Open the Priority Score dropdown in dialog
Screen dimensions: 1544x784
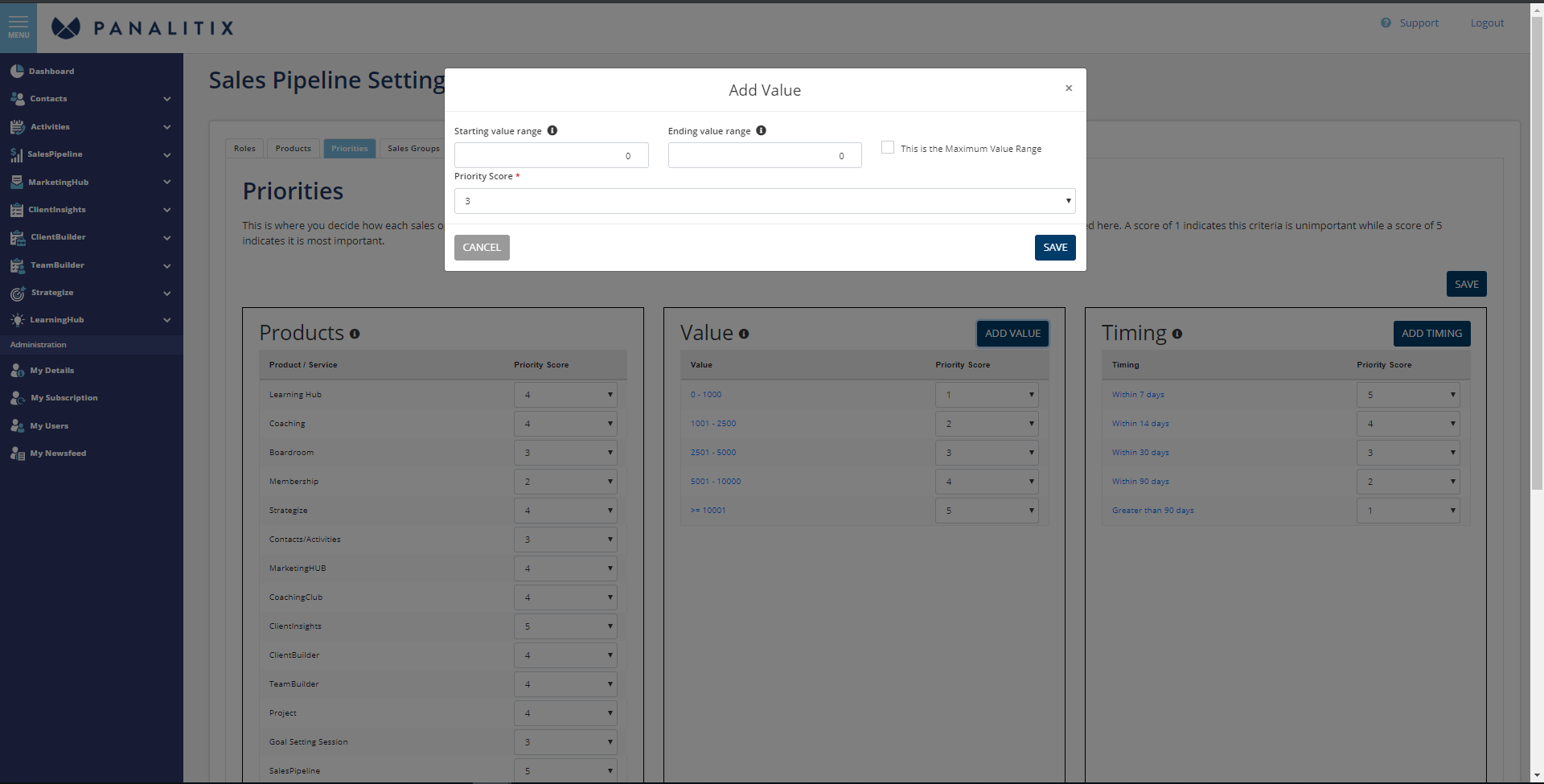[x=765, y=201]
